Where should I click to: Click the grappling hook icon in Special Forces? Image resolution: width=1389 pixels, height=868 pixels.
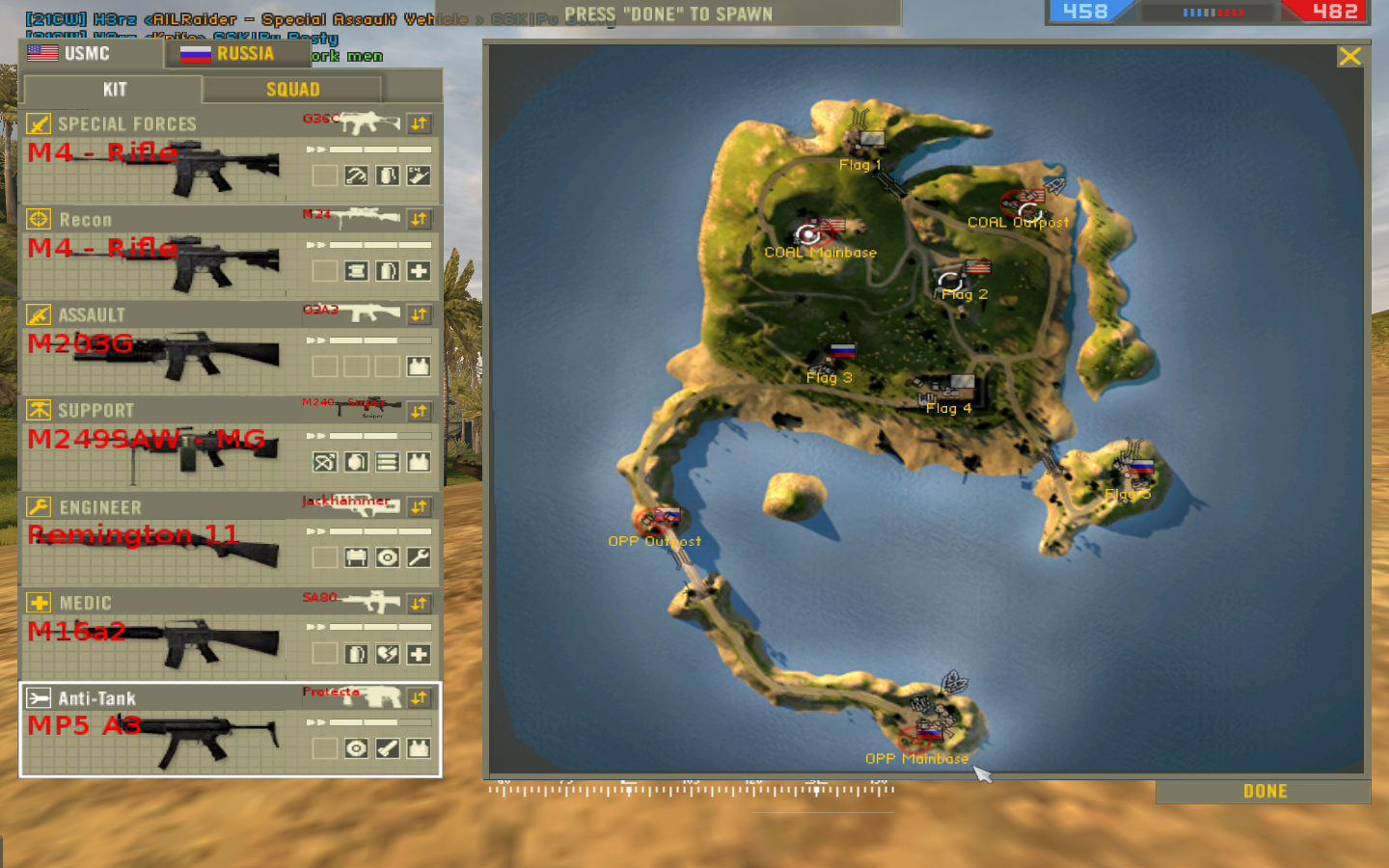tap(356, 176)
